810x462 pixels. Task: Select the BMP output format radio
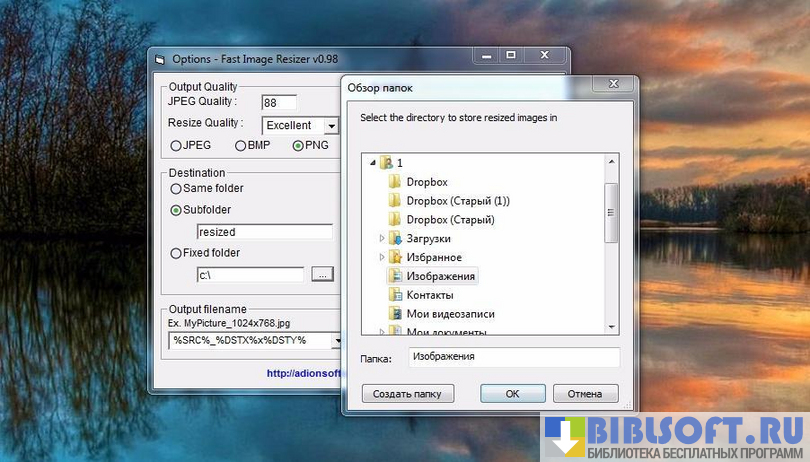click(240, 146)
